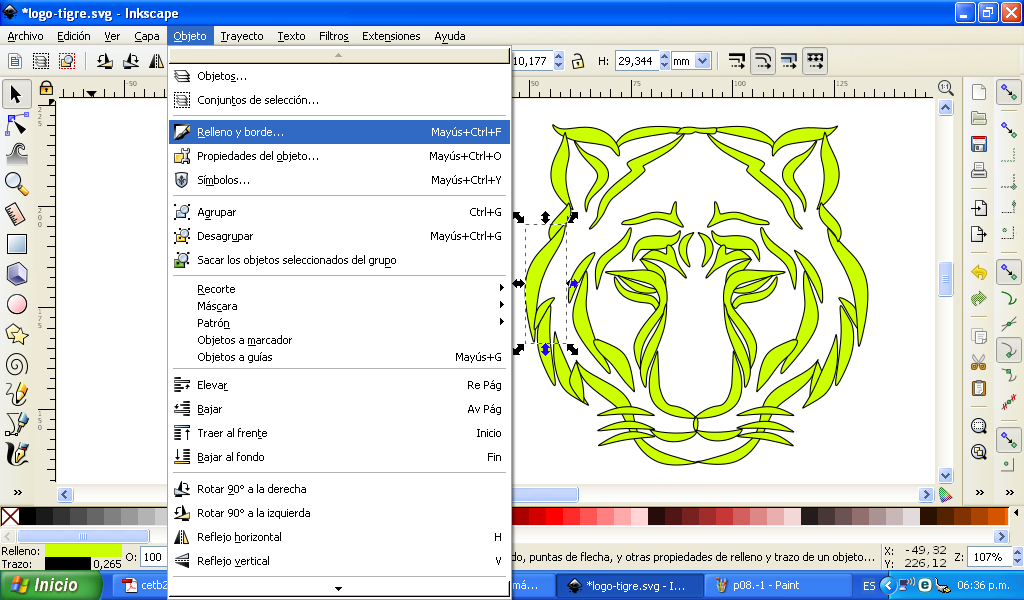Click the no-color X palette swatch
The image size is (1024, 600).
point(10,517)
